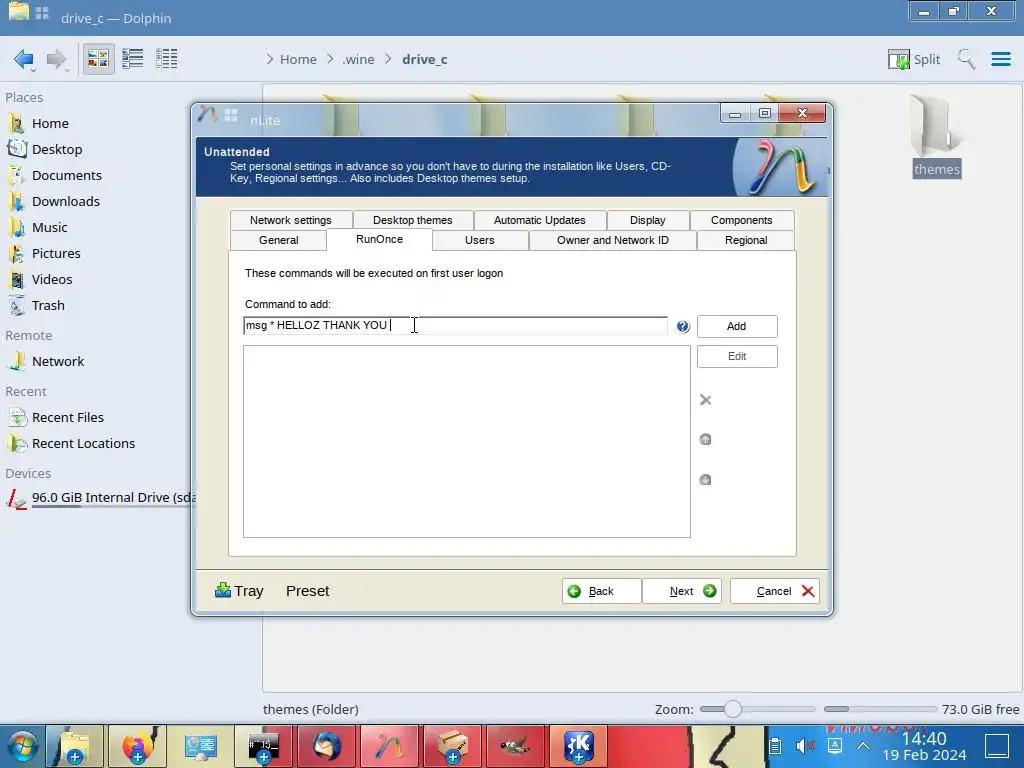Open Home in Places panel
Screen dimensions: 1024x768
coord(50,123)
